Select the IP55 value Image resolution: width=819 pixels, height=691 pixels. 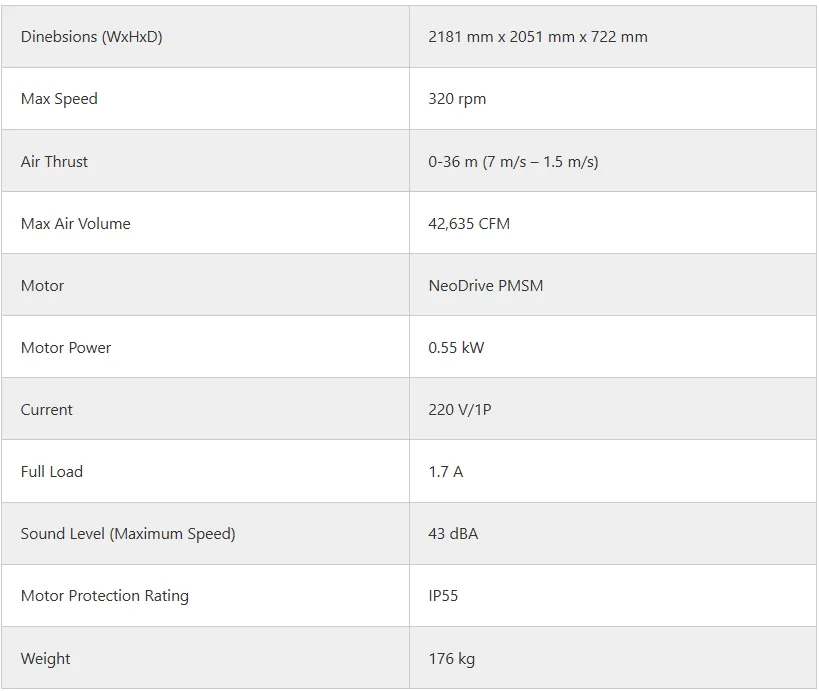443,595
